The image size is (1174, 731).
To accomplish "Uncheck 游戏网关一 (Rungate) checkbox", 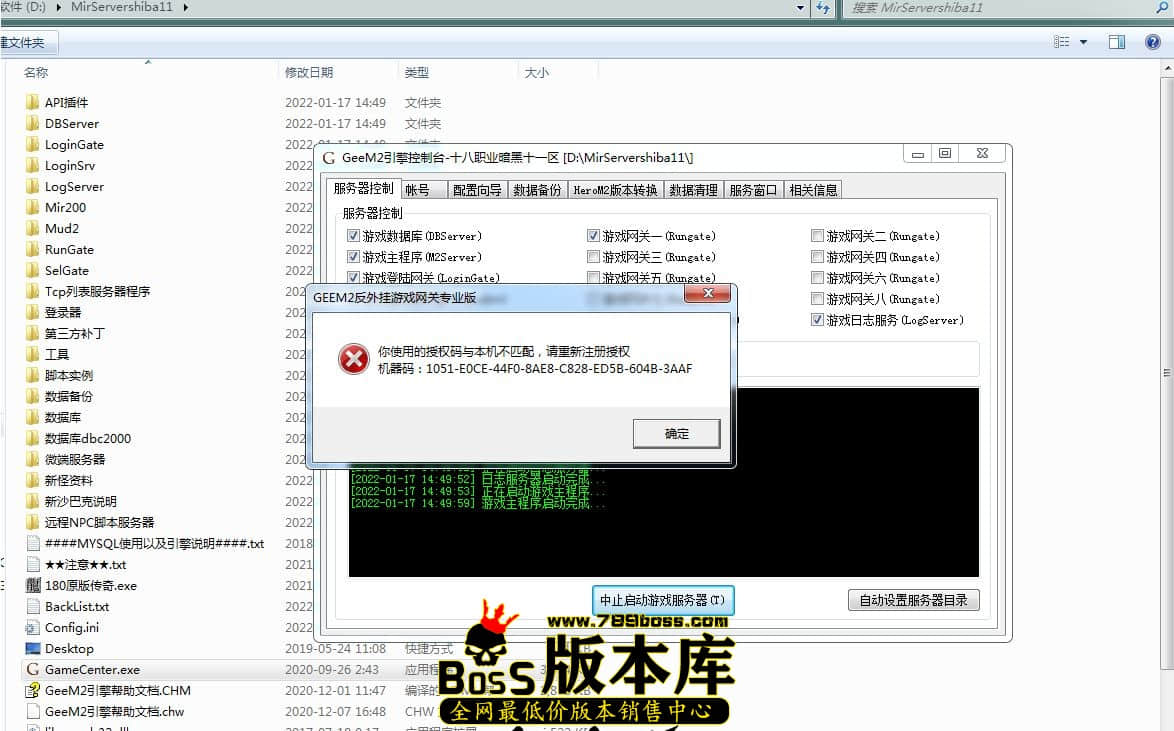I will (x=593, y=236).
